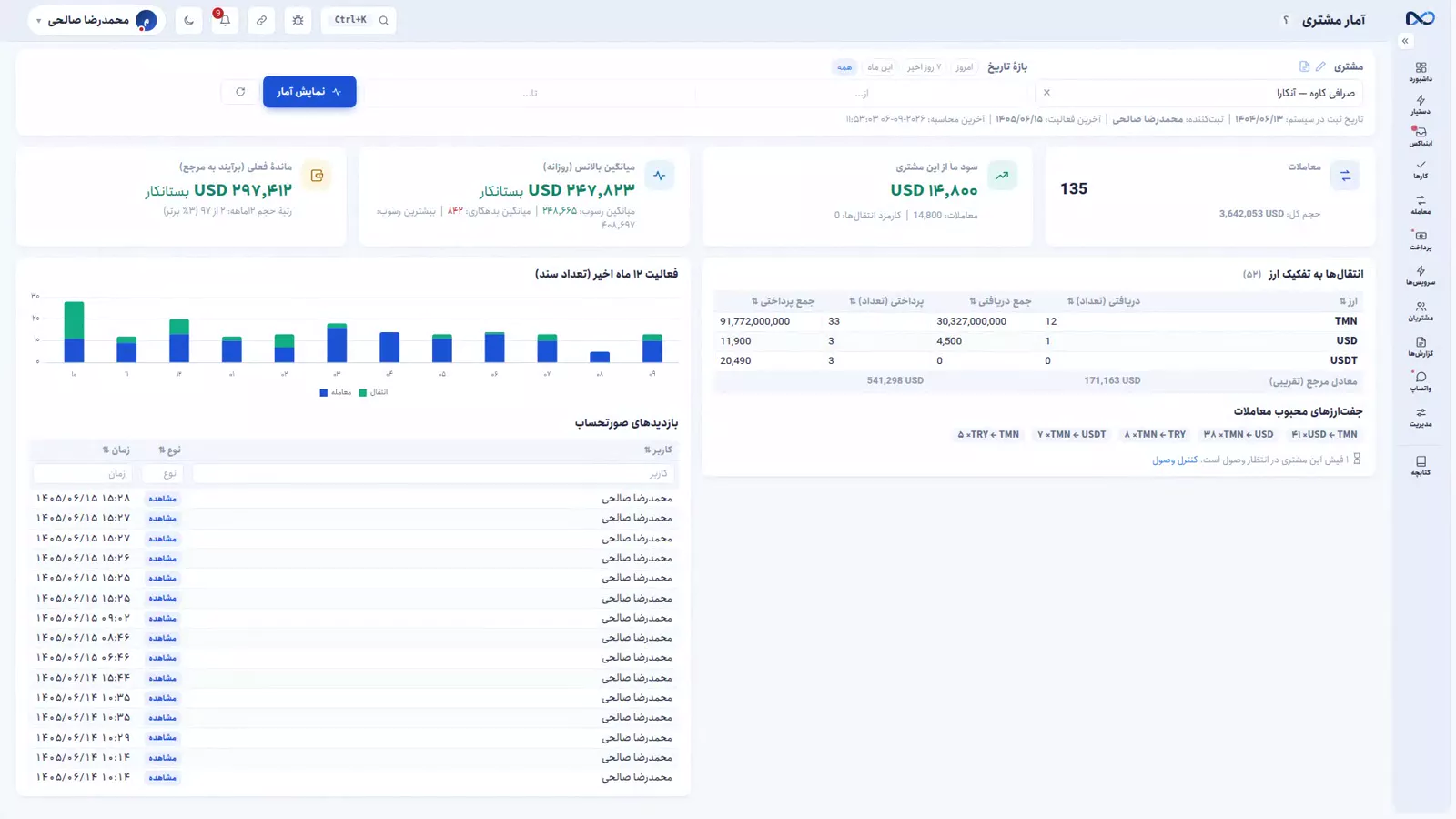Clear the selected customer with the X
The width and height of the screenshot is (1456, 819).
[1046, 92]
